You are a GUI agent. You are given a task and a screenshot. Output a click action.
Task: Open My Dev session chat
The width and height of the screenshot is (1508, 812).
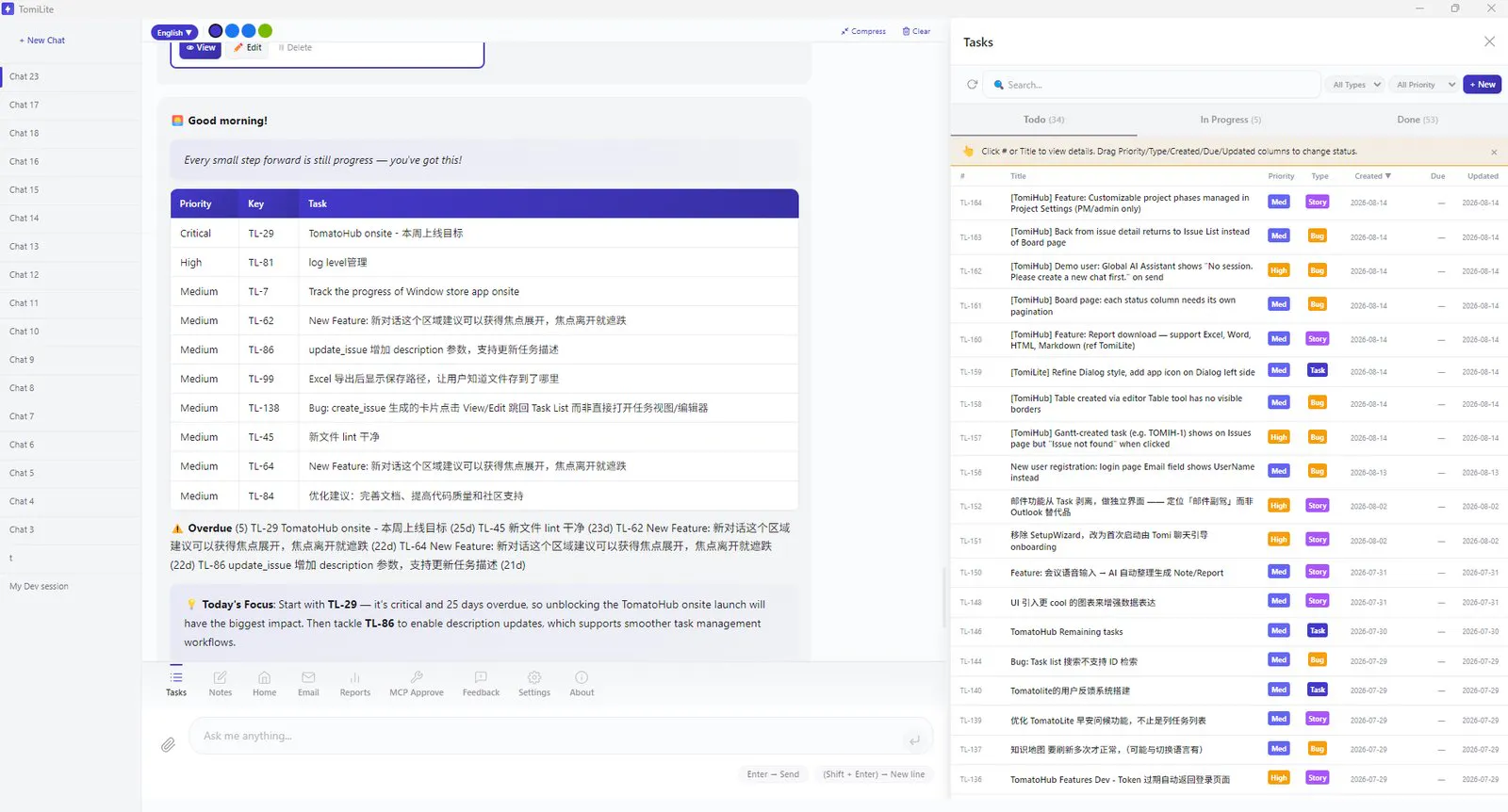72,586
